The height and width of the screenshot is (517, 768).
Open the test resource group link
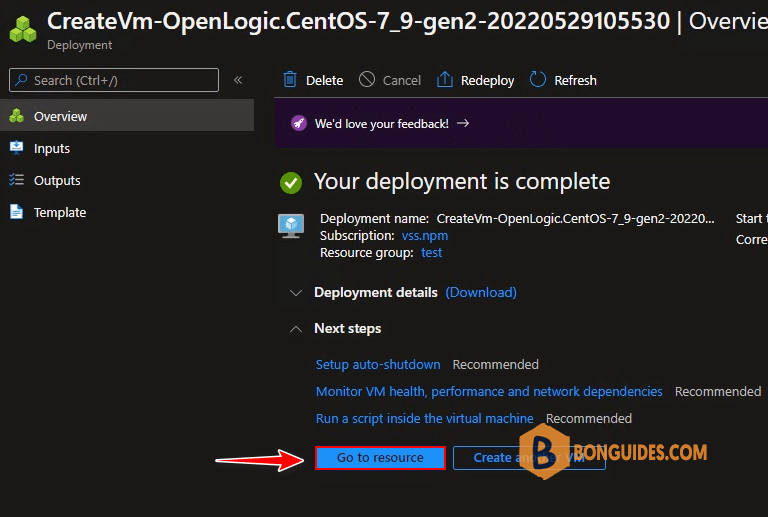(x=432, y=253)
